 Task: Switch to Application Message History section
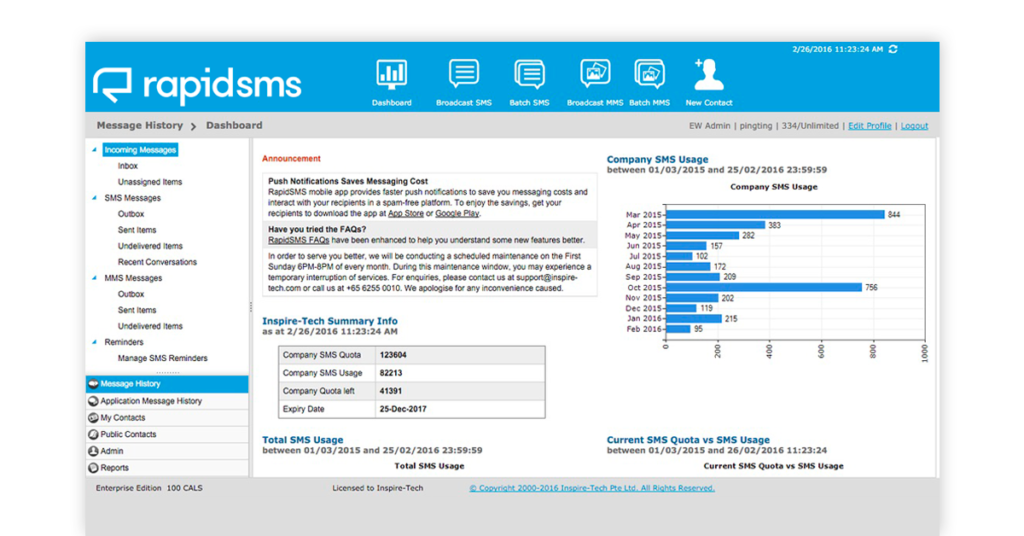(167, 401)
